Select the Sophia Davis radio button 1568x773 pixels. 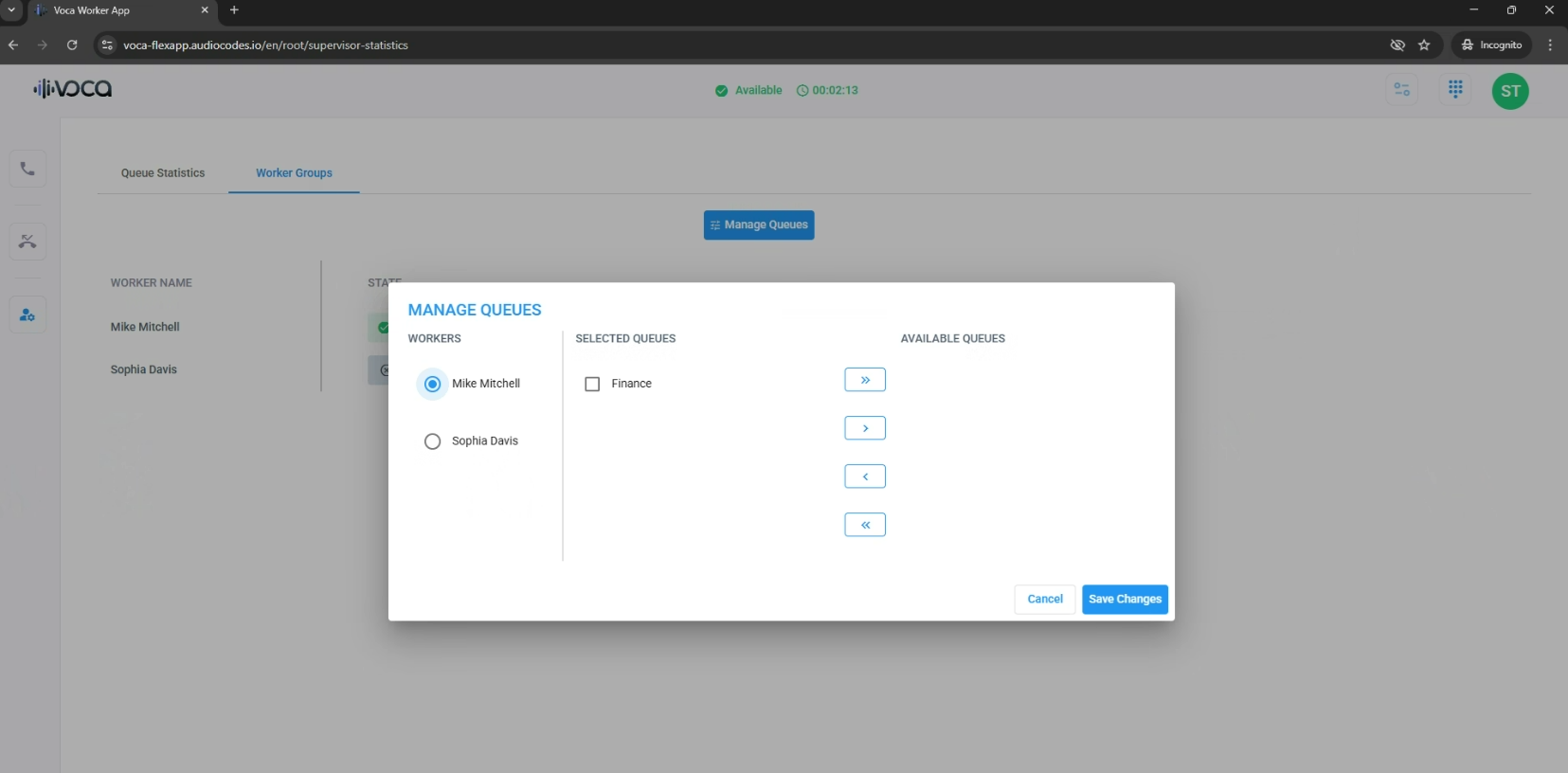coord(433,441)
